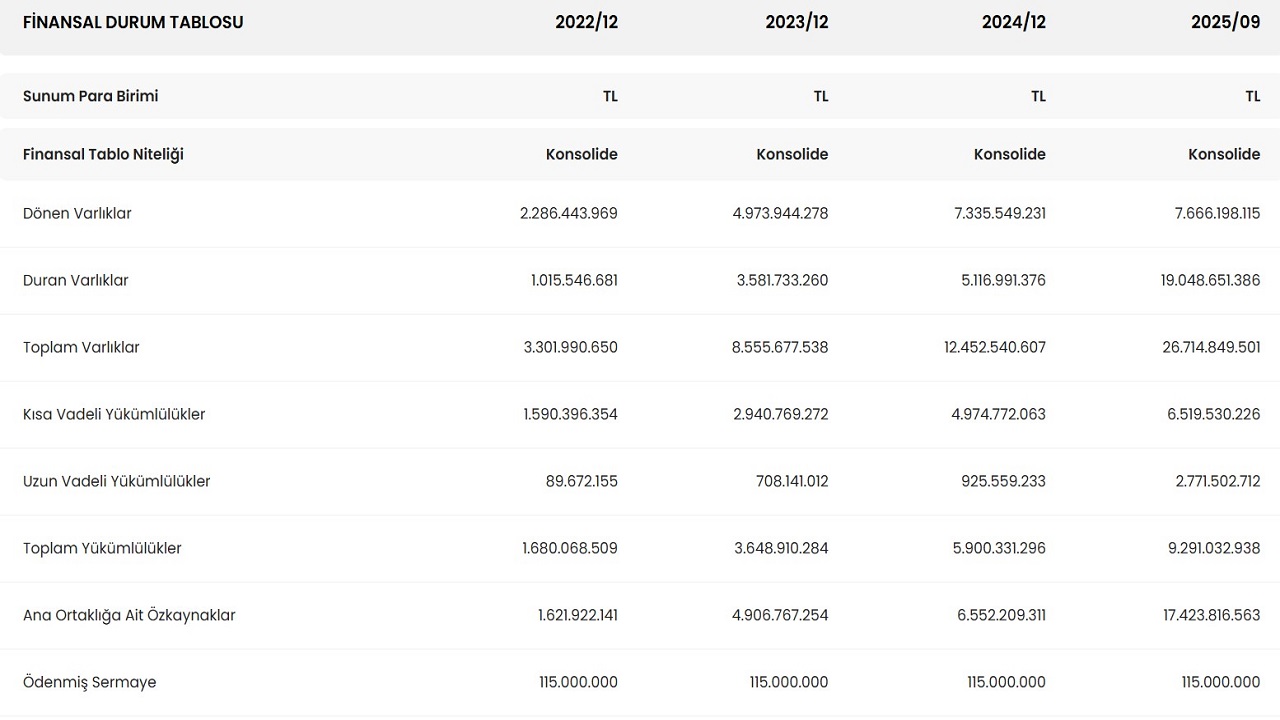This screenshot has height=720, width=1280.
Task: Click the Toplam Yükümlülükler row label
Action: 102,548
